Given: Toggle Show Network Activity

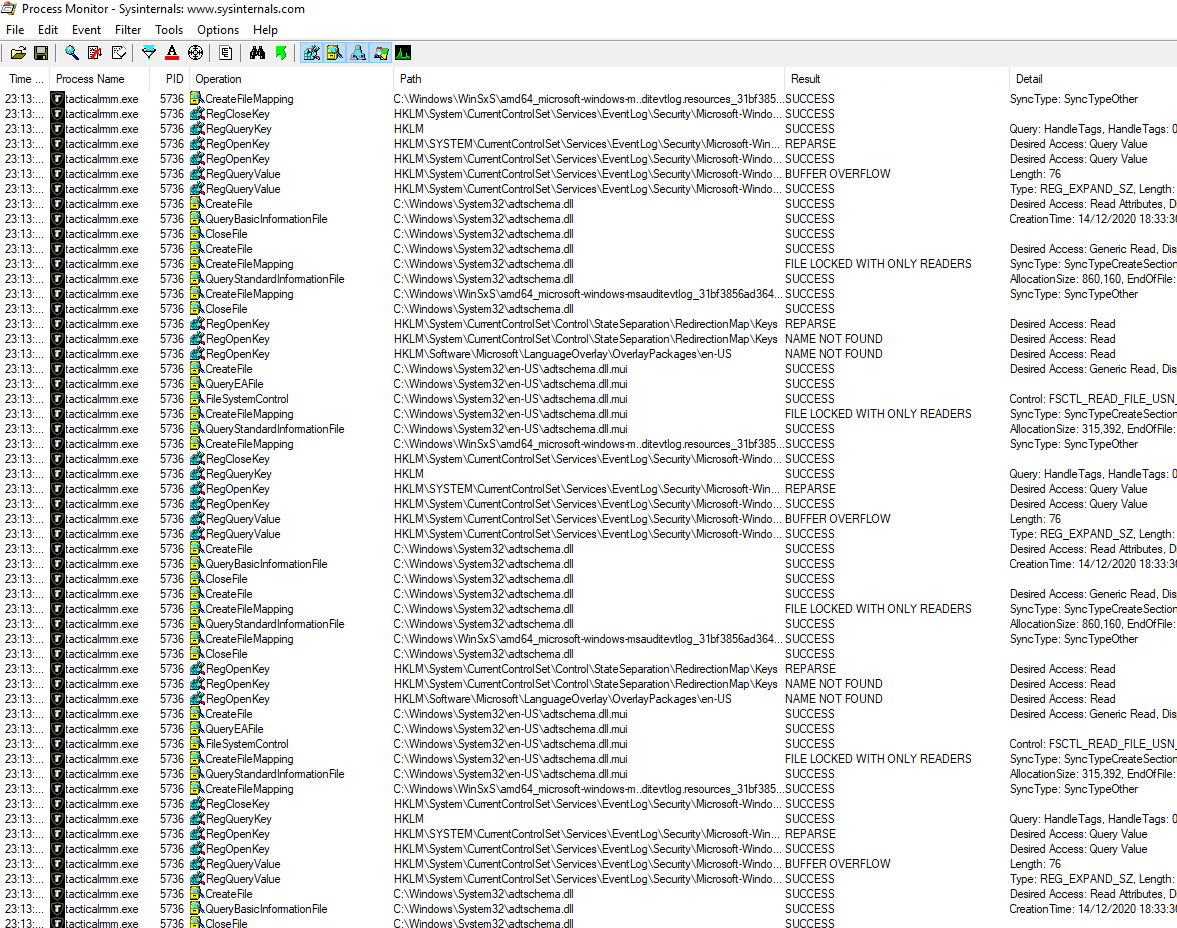Looking at the screenshot, I should tap(358, 53).
